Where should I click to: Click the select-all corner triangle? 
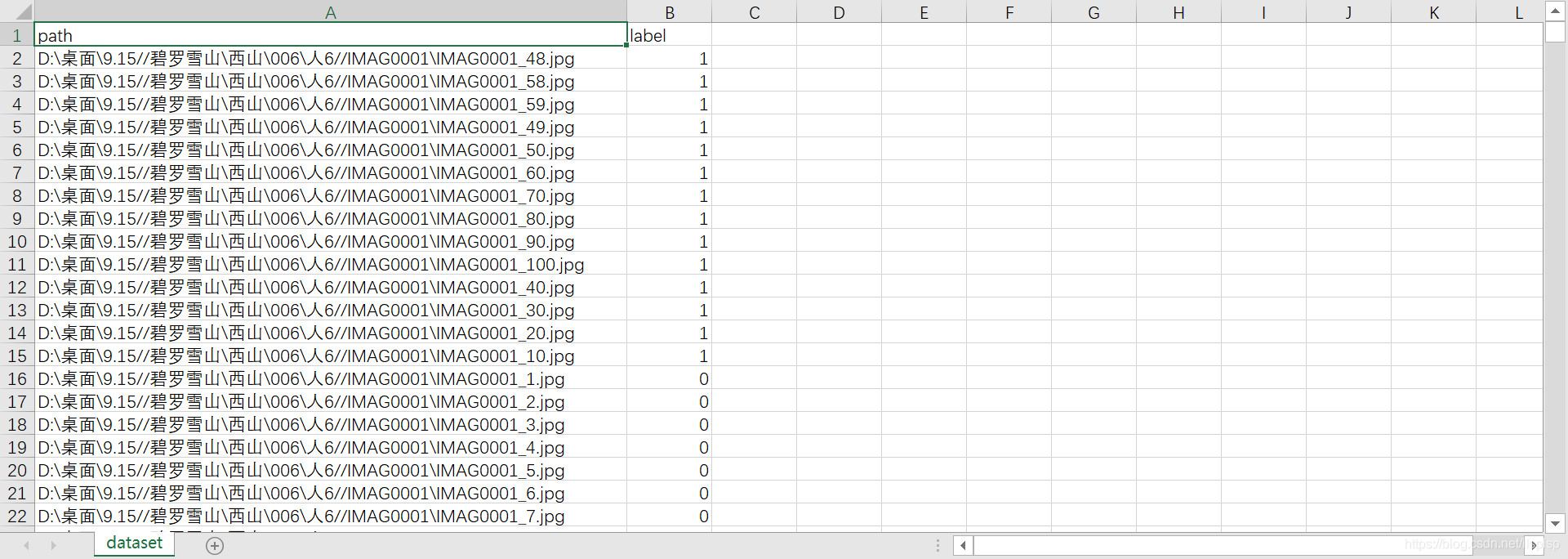click(24, 12)
